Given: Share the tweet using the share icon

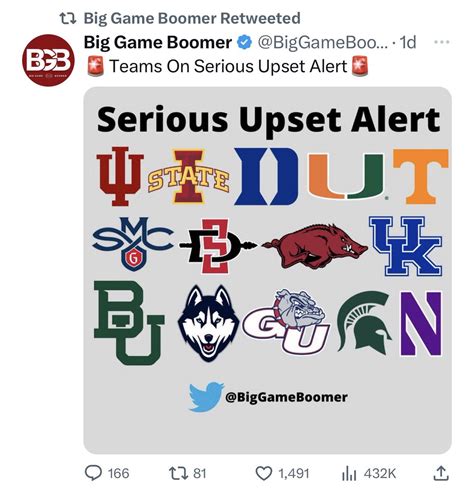Looking at the screenshot, I should (441, 473).
